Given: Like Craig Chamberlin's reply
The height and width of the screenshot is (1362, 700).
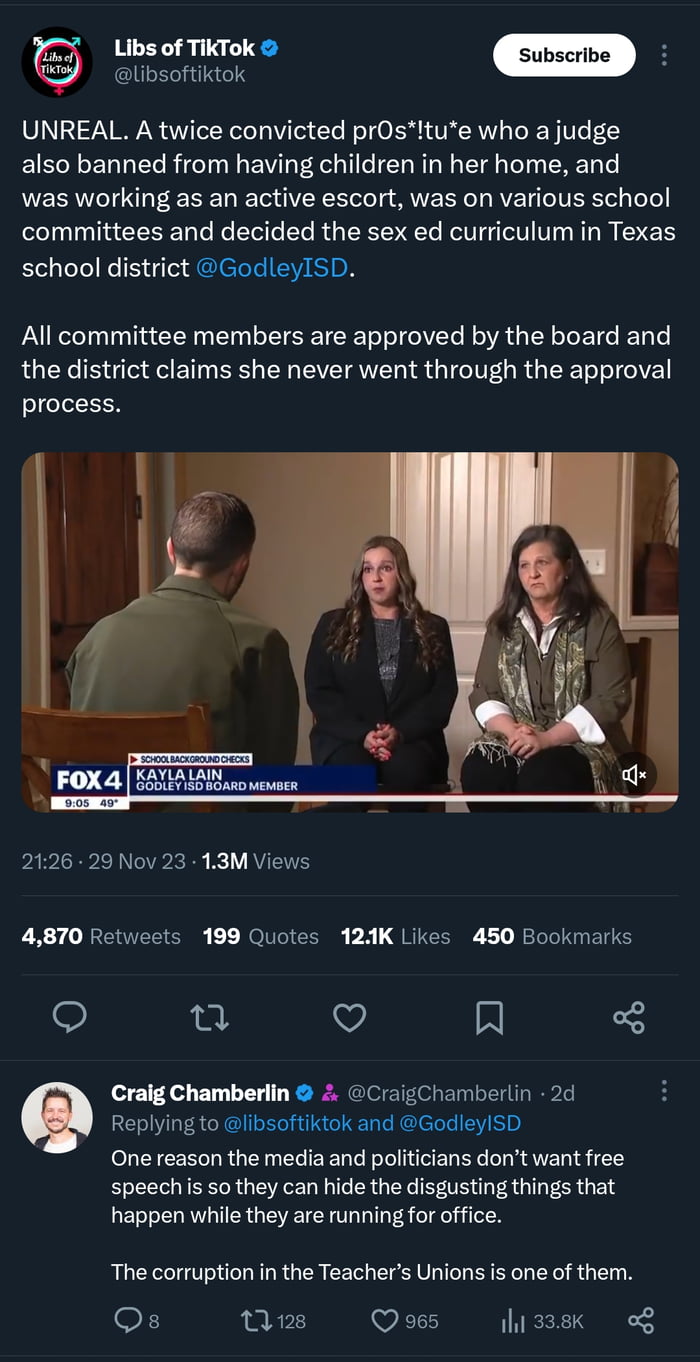Looking at the screenshot, I should click(x=383, y=1320).
